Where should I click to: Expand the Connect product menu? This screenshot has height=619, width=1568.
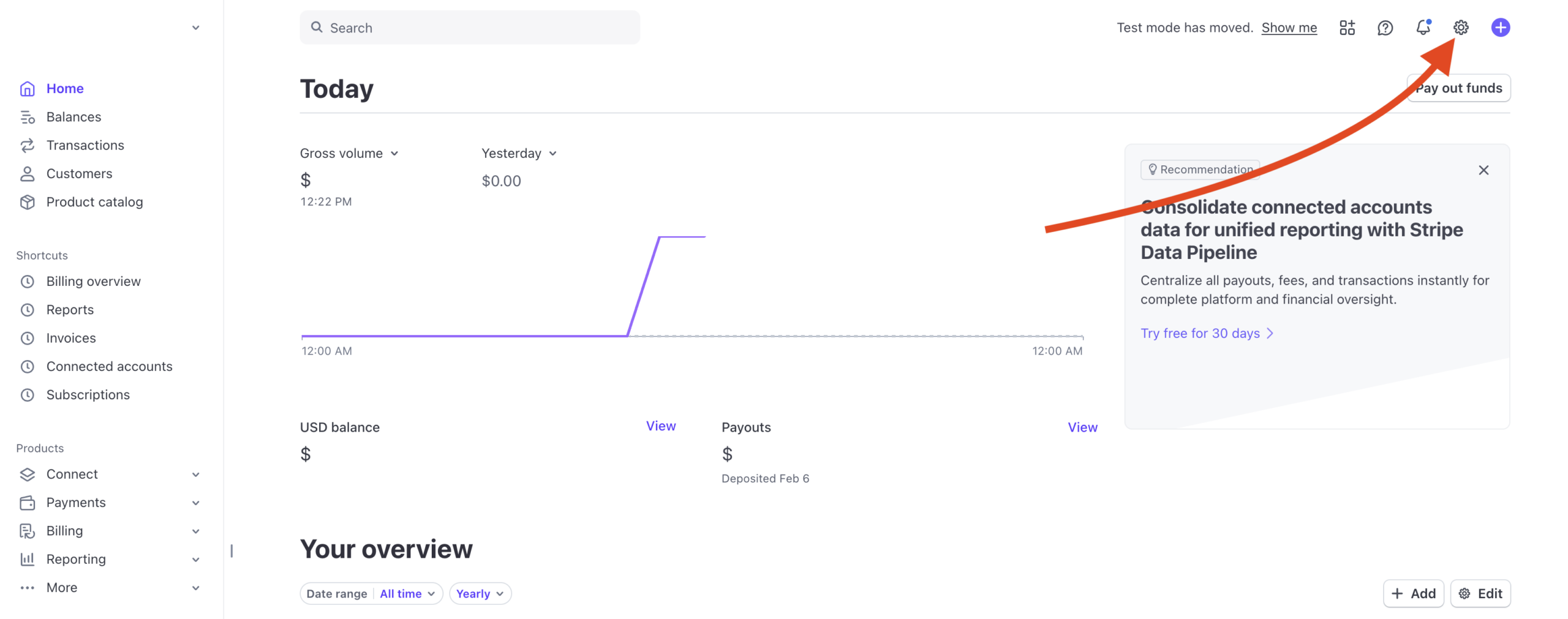click(195, 475)
